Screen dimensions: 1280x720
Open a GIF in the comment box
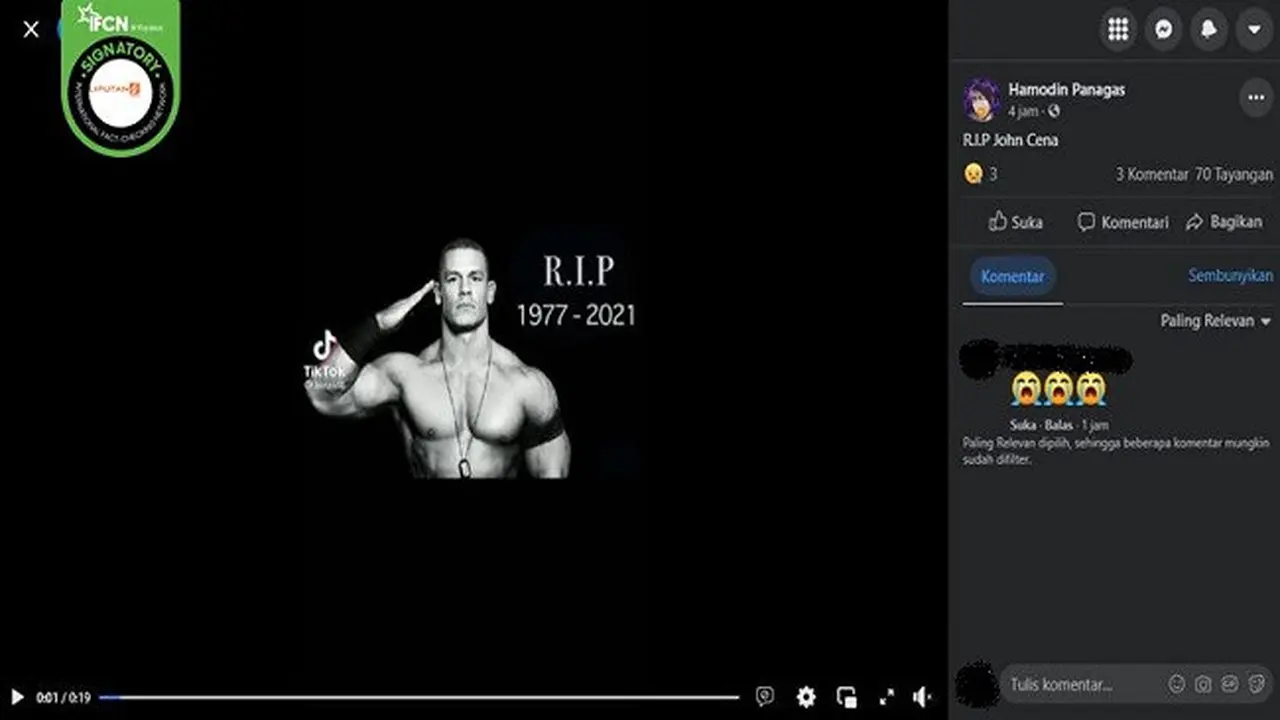[1228, 685]
